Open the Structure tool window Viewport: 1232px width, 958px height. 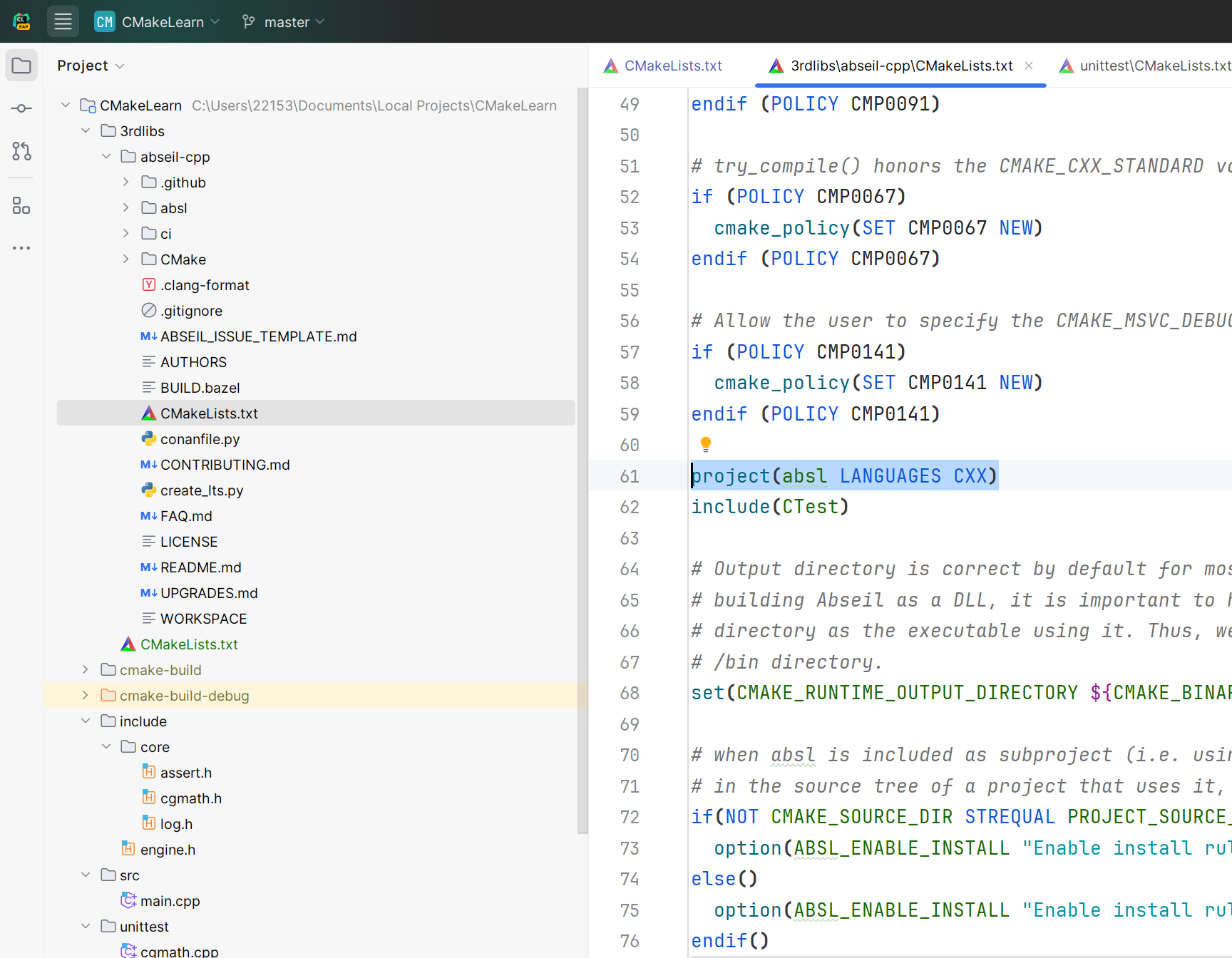tap(21, 206)
